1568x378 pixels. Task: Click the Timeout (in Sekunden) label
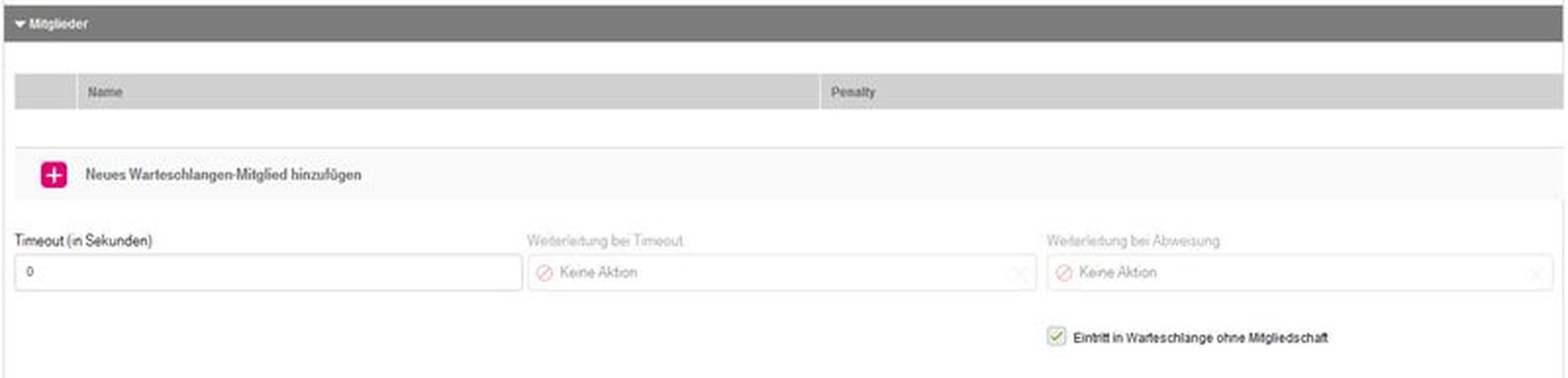tap(83, 241)
